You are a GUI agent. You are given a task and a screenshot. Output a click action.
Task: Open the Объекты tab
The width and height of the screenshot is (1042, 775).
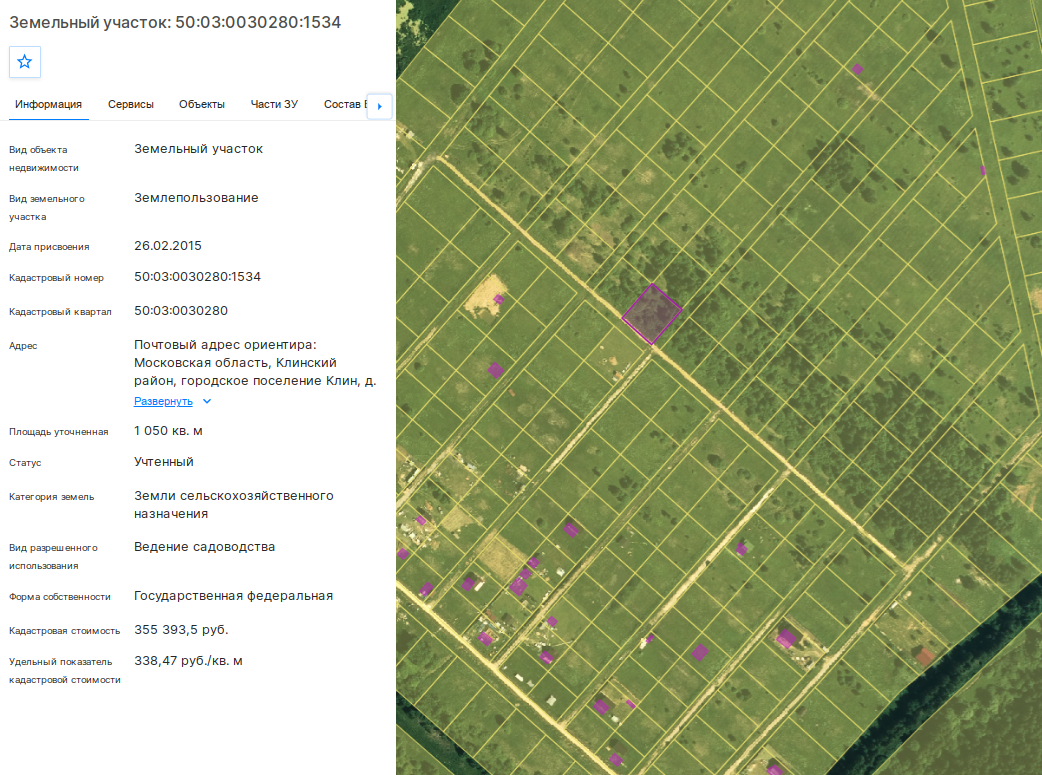[x=202, y=104]
